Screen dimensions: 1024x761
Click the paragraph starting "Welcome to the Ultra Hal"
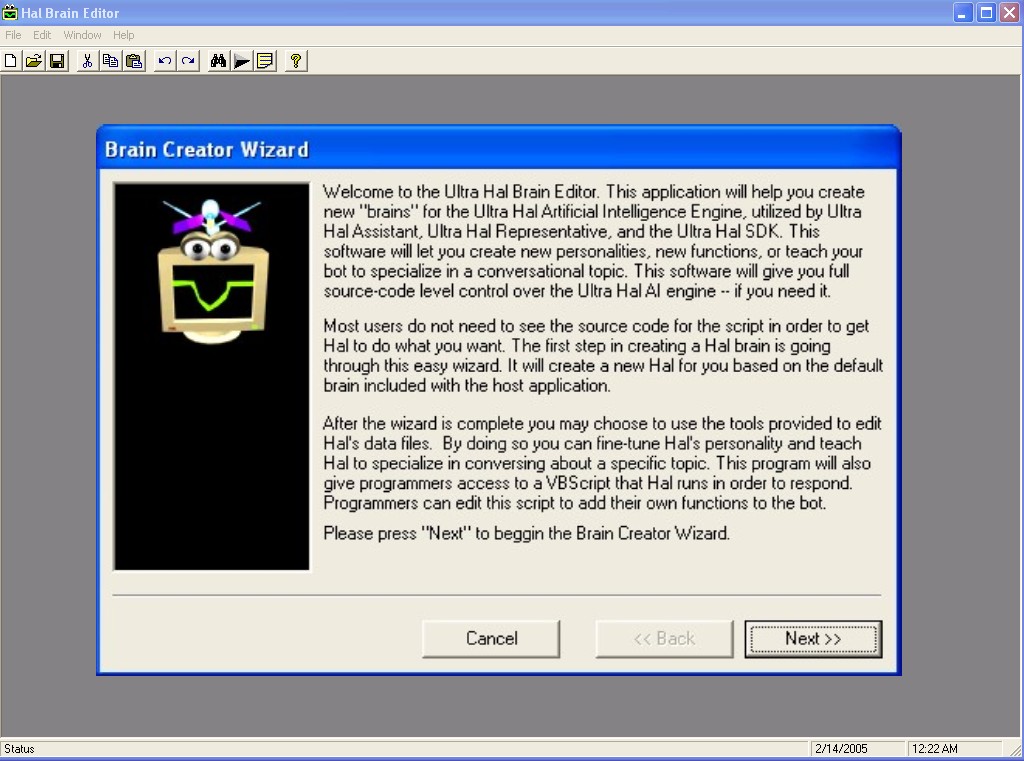[x=594, y=241]
